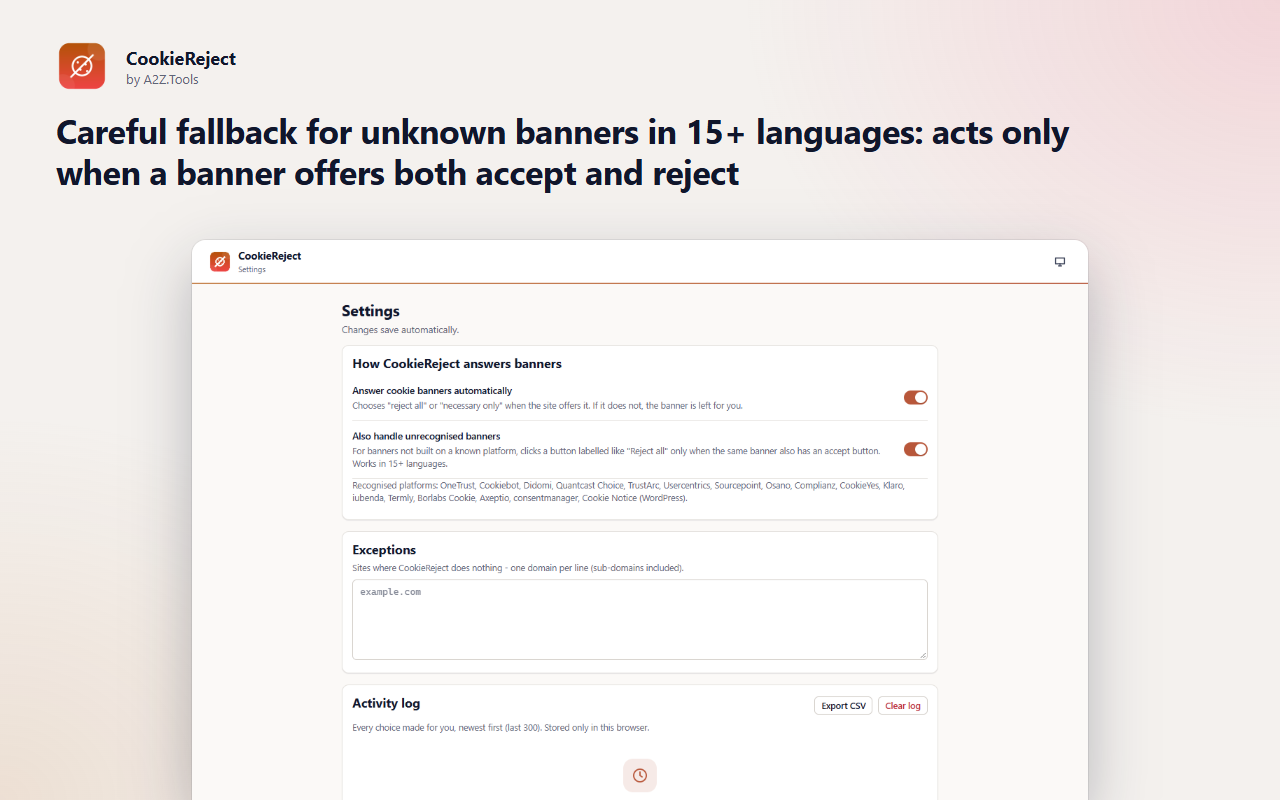The height and width of the screenshot is (800, 1280).
Task: Click the 'Exceptions' section heading
Action: click(x=384, y=550)
